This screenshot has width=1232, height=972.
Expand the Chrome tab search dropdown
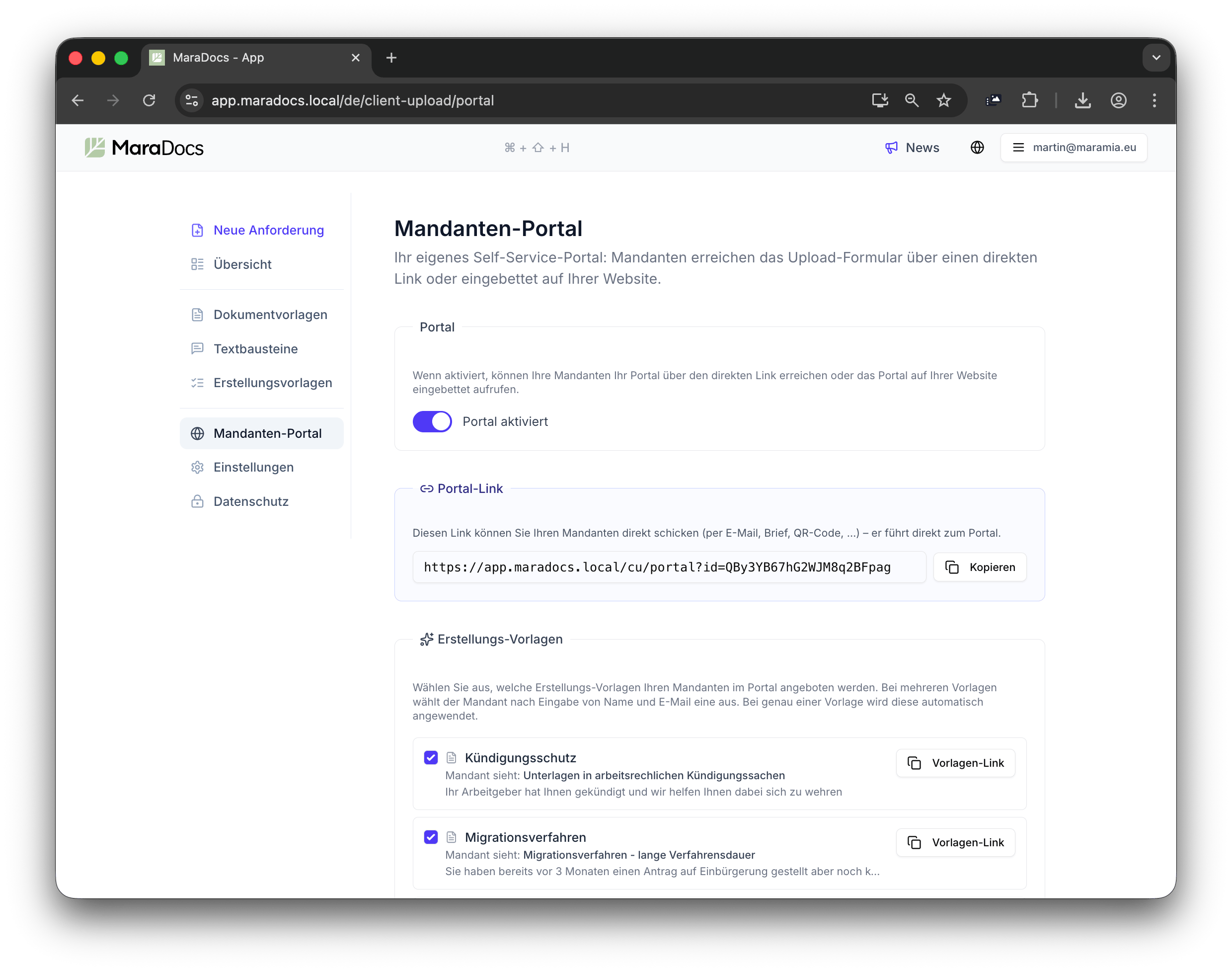tap(1156, 58)
